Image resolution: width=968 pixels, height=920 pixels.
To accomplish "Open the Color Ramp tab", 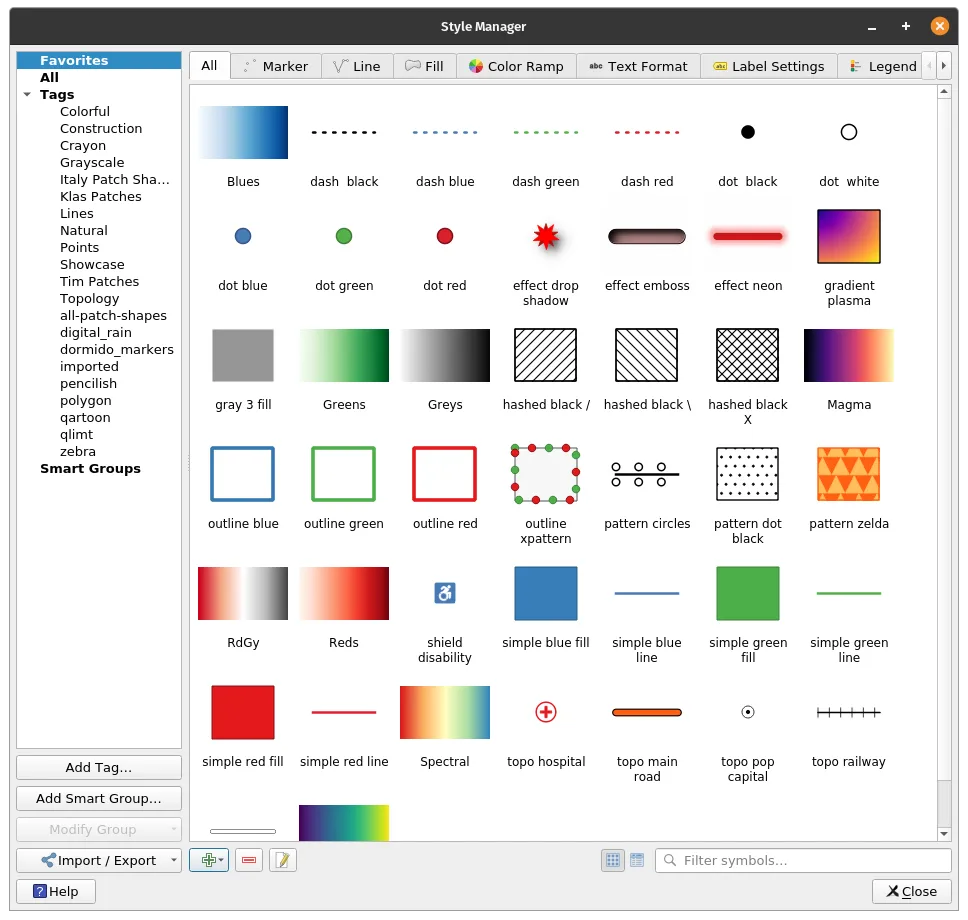I will 515,66.
